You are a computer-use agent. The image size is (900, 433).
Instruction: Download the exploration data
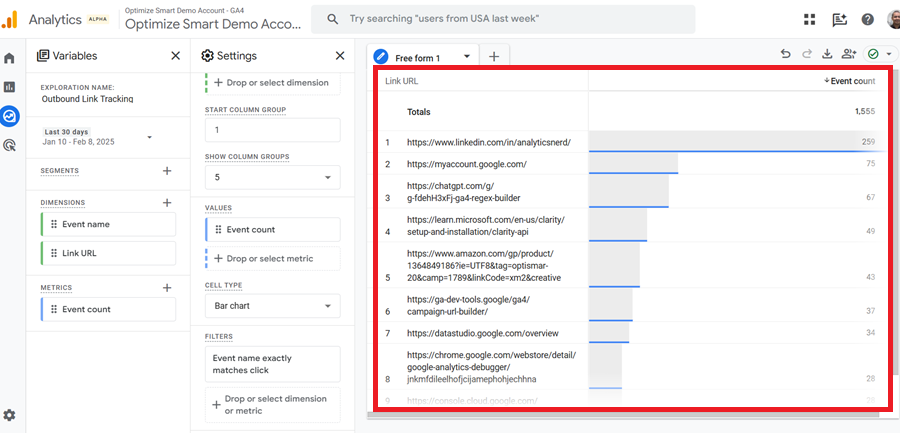tap(827, 54)
